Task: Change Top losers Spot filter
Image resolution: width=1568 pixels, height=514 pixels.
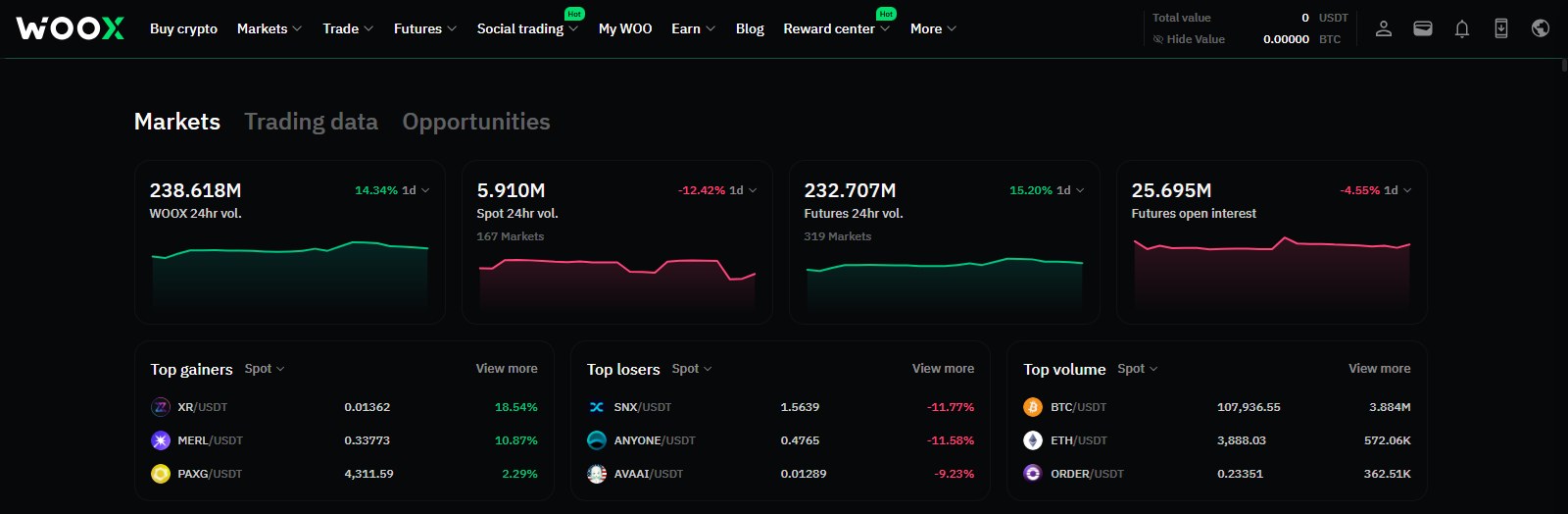Action: click(692, 369)
